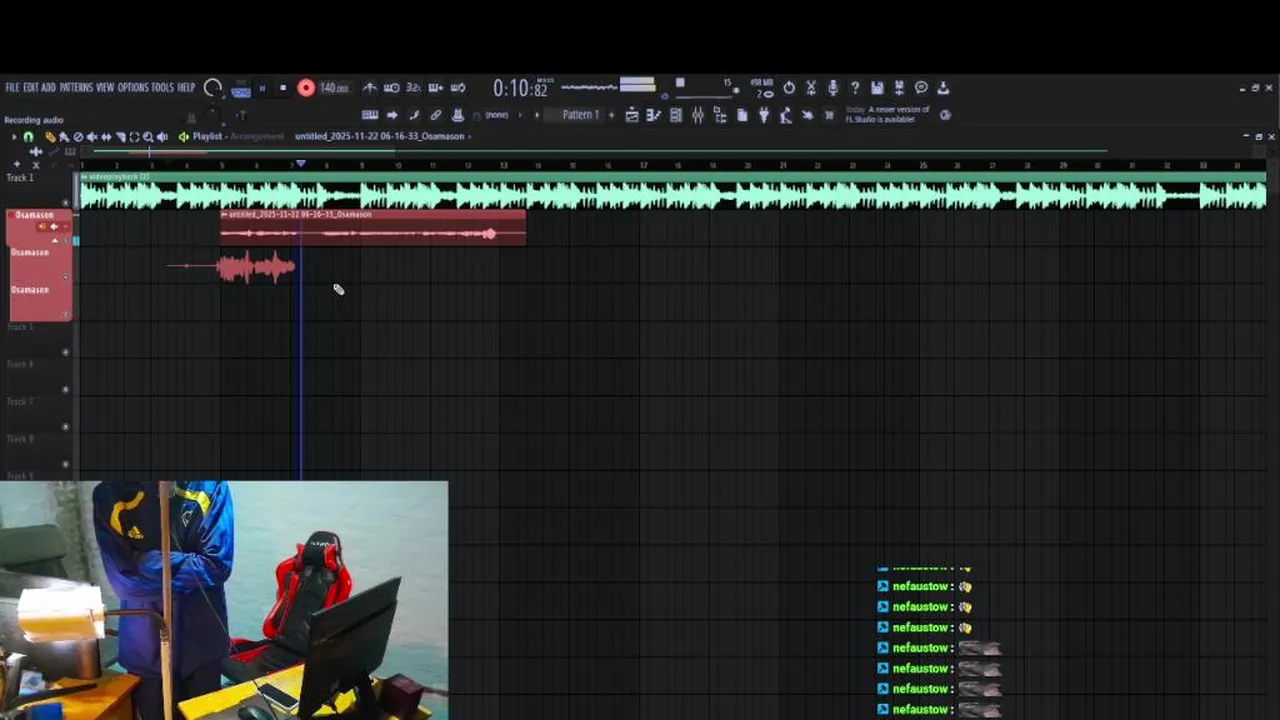The image size is (1280, 720).
Task: Add new pattern with plus button
Action: [x=611, y=115]
